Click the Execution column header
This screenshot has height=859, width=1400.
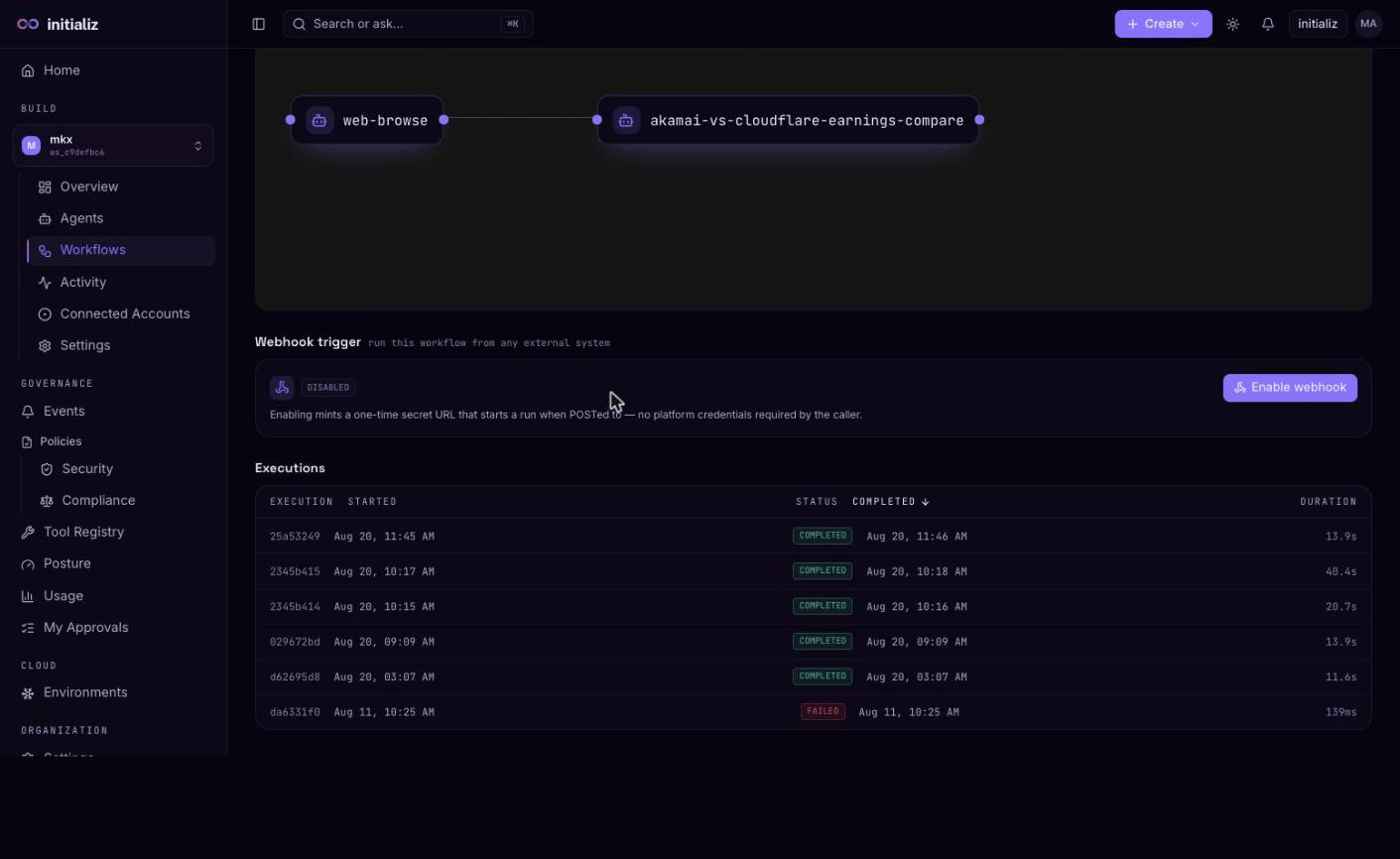coord(302,502)
